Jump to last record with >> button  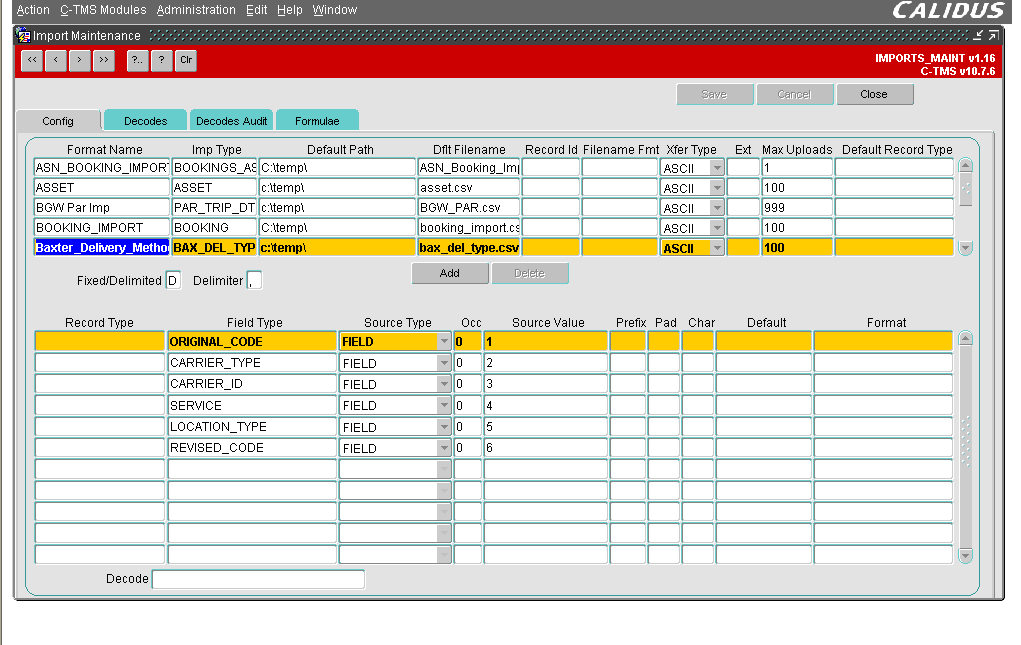click(104, 61)
